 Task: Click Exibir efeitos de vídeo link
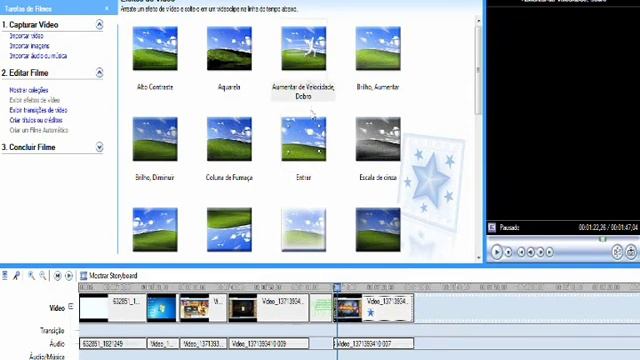[35, 100]
